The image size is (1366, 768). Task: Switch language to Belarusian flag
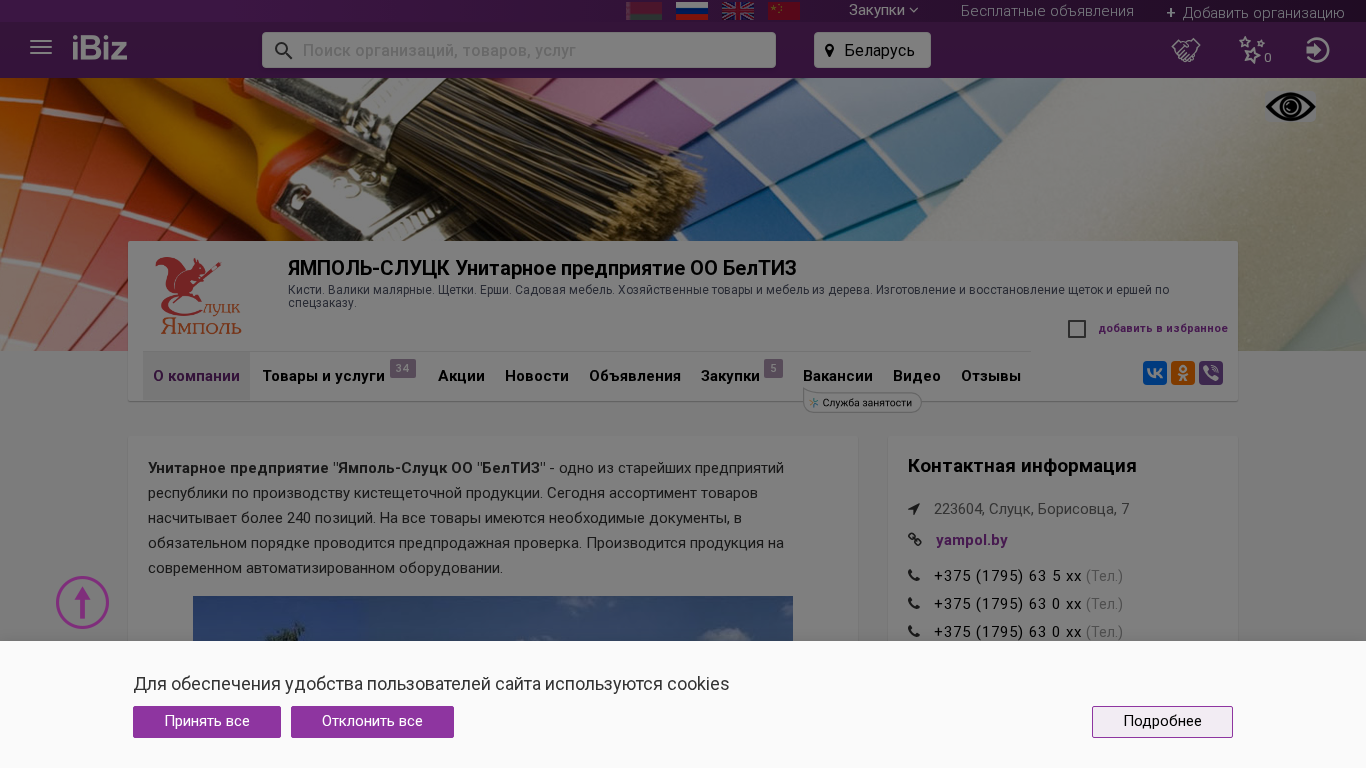(644, 11)
